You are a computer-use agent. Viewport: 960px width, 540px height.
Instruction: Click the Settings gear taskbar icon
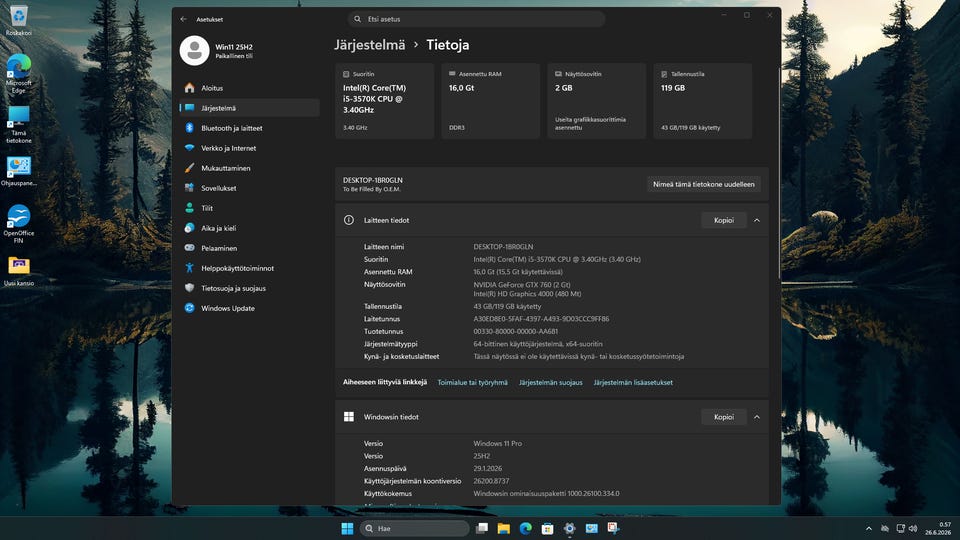tap(569, 528)
